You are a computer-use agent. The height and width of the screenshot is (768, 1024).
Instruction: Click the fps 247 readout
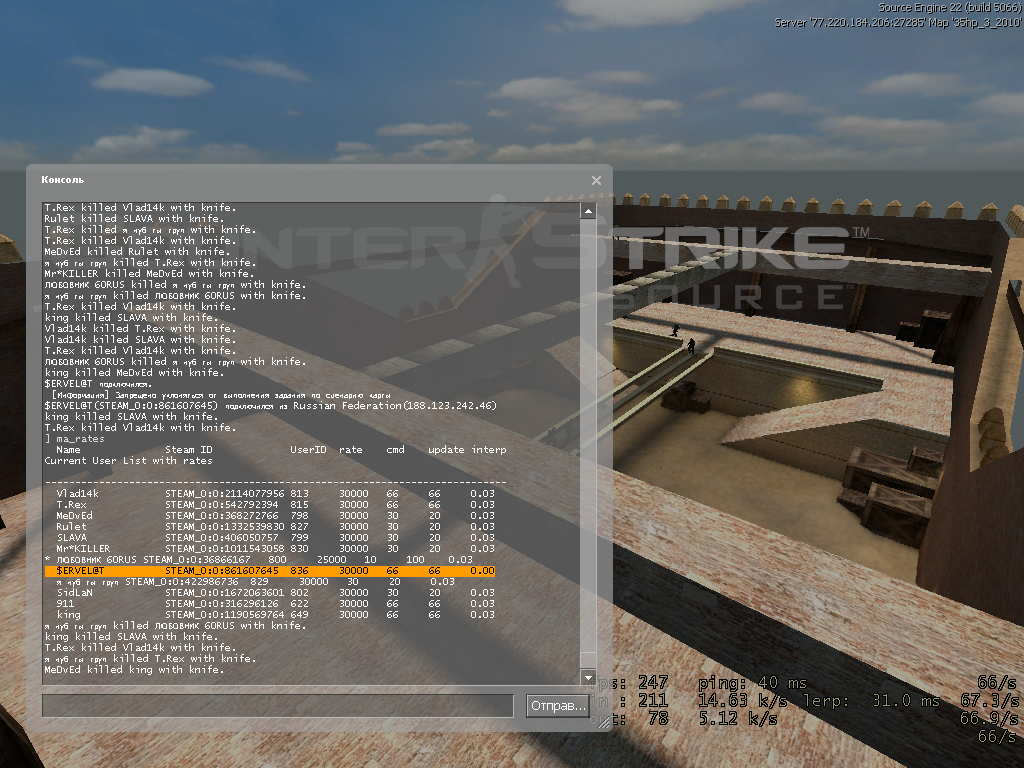tap(628, 683)
